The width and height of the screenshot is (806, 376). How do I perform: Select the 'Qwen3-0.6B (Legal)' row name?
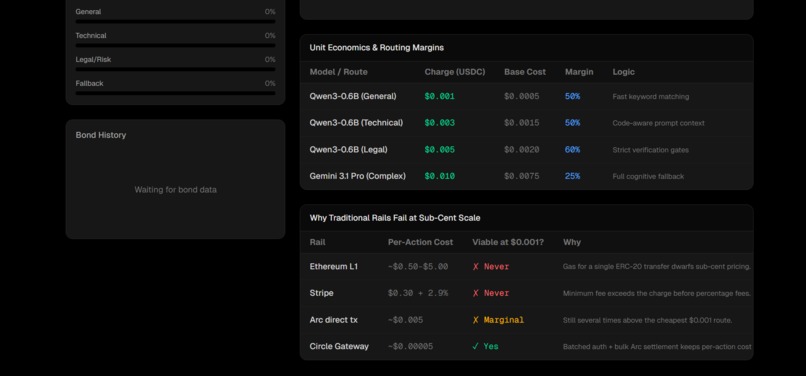[x=349, y=150]
